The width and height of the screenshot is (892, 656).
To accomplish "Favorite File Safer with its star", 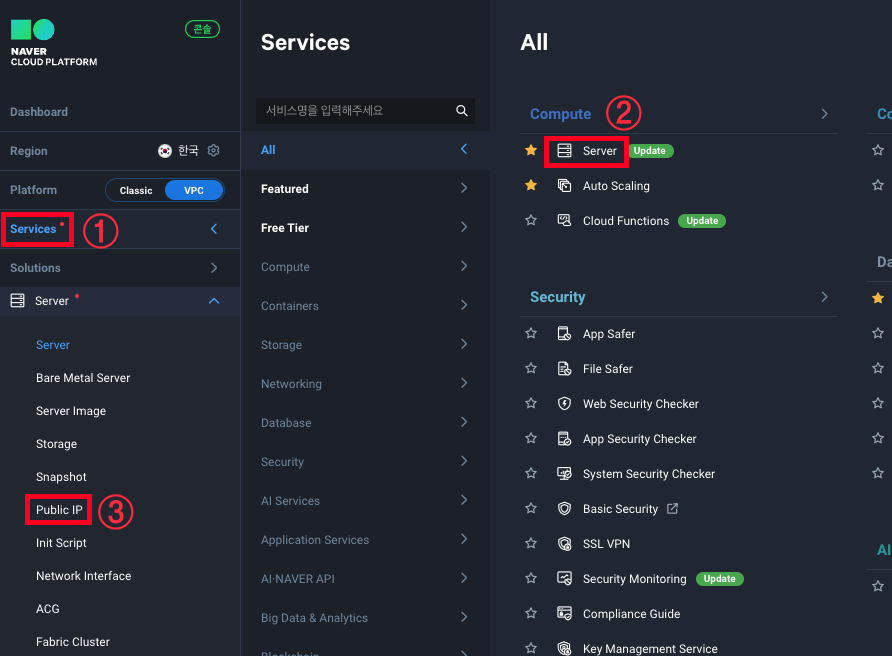I will (x=531, y=368).
